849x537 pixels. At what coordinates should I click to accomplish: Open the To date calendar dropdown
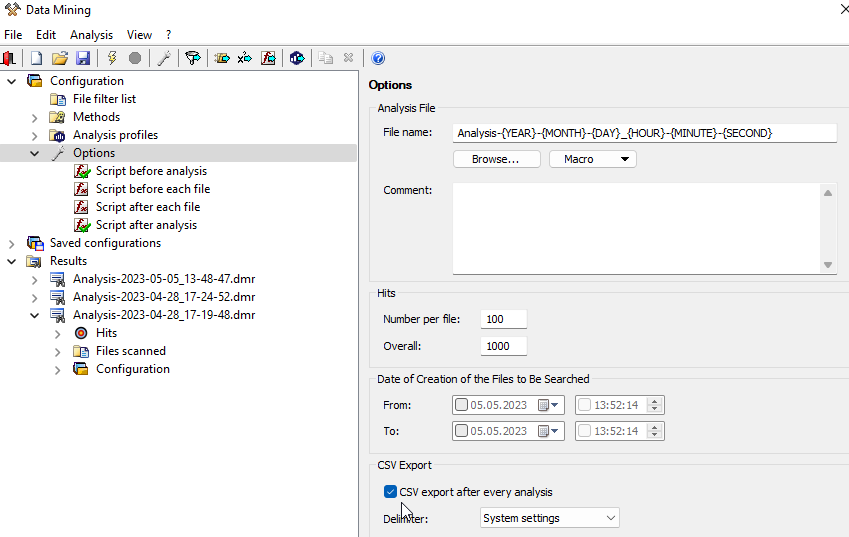tap(548, 431)
